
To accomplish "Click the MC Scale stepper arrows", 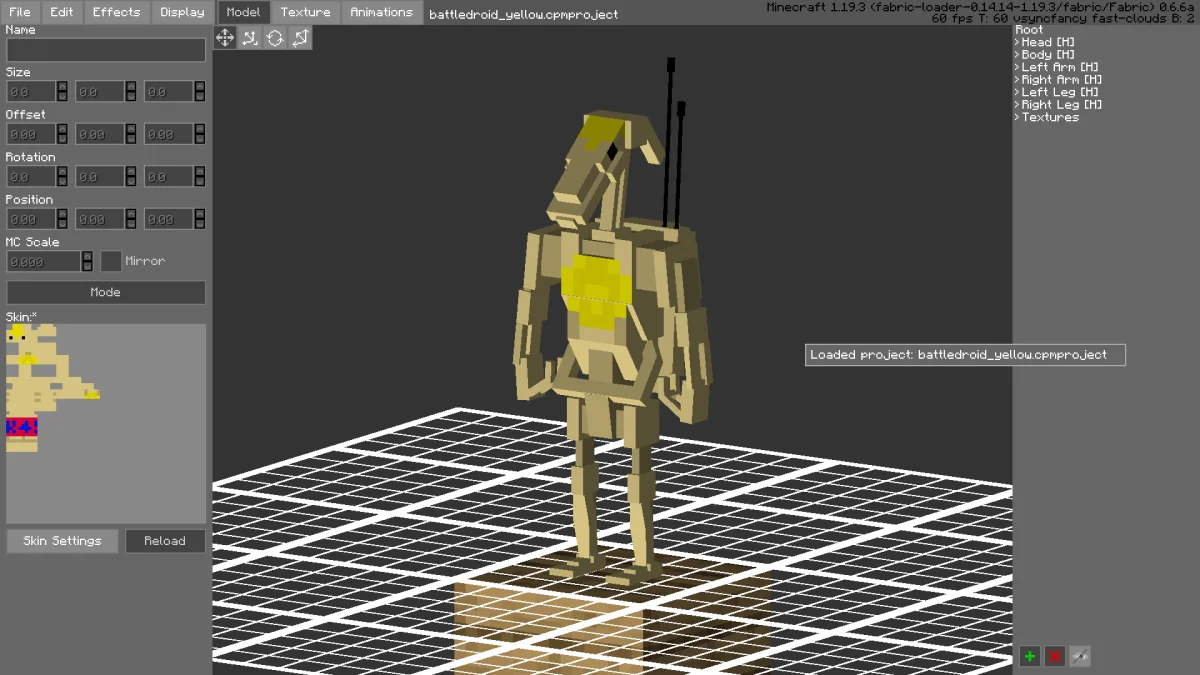I will point(87,261).
